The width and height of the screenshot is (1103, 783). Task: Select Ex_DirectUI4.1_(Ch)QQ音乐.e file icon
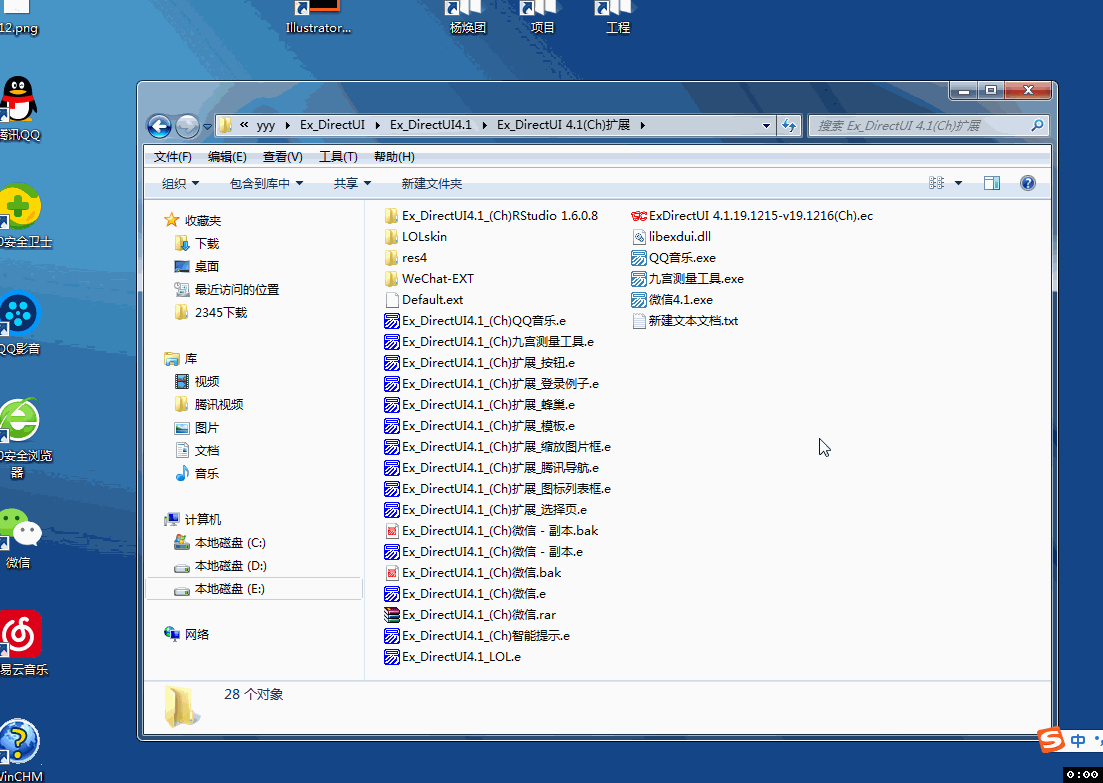[x=392, y=321]
